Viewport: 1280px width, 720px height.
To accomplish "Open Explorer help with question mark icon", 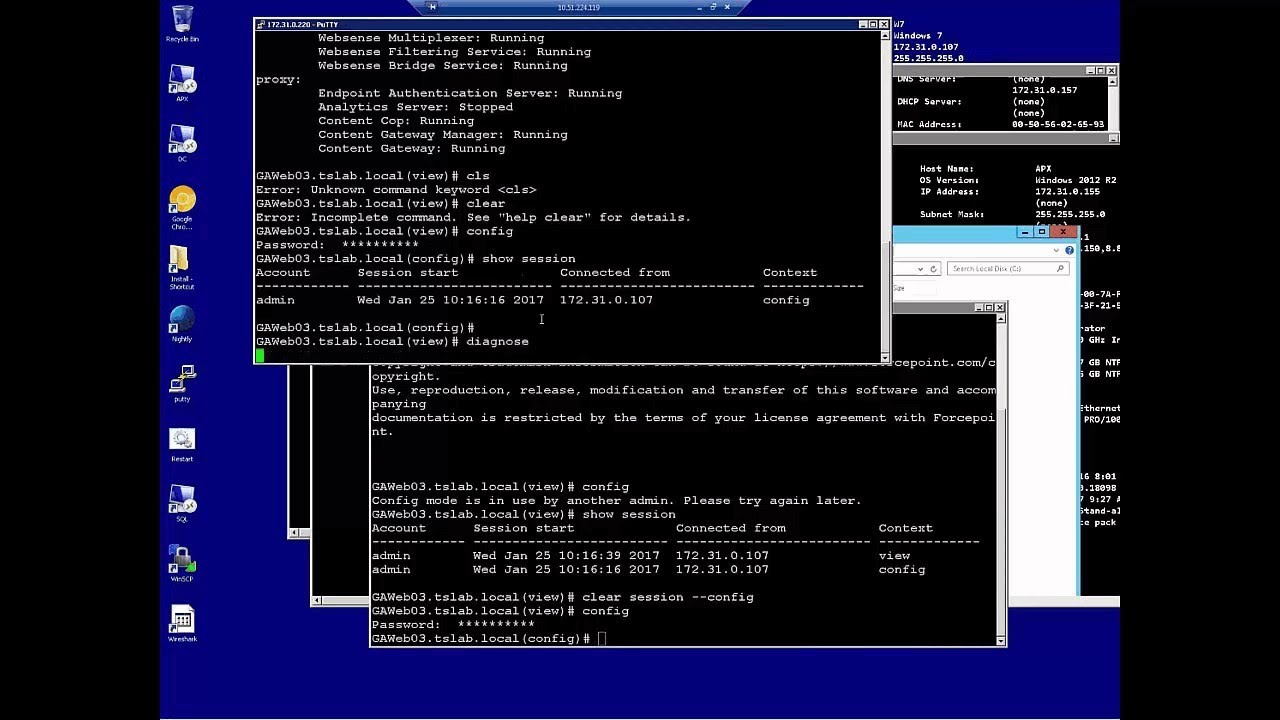I will pyautogui.click(x=1069, y=250).
